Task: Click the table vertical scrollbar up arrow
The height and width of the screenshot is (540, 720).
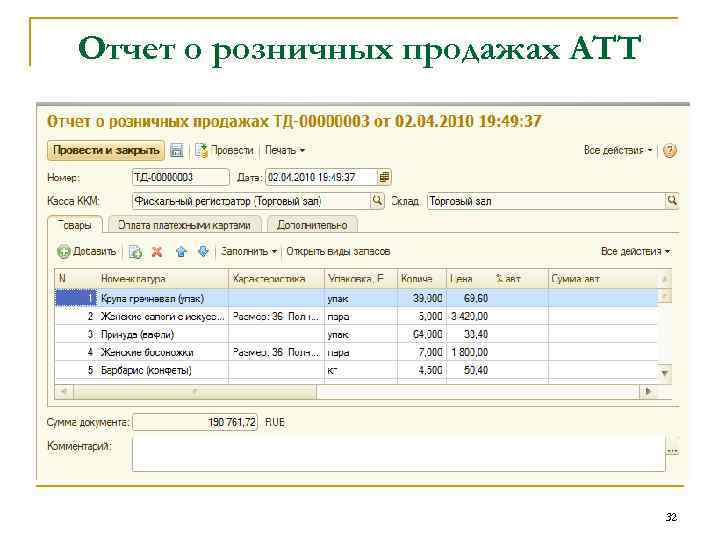Action: 664,278
